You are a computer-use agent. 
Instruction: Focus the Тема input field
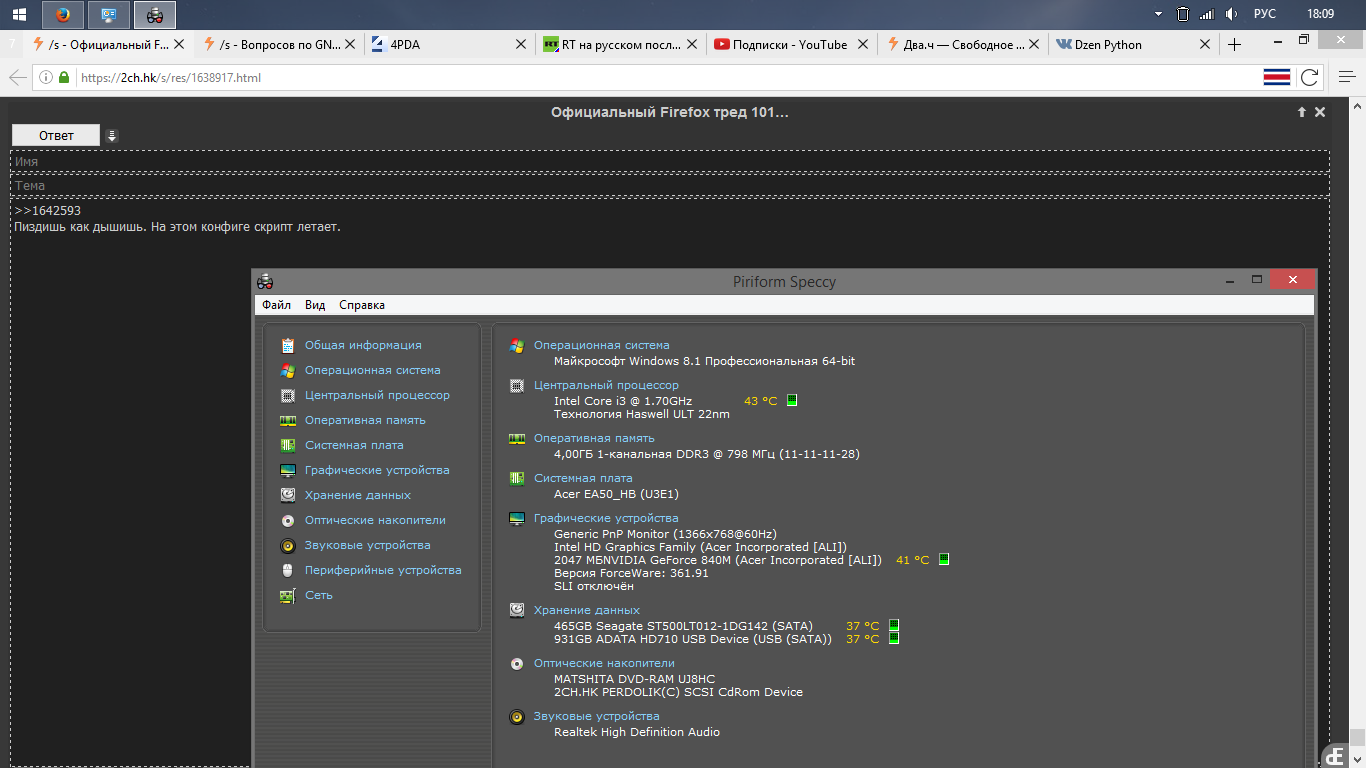670,185
